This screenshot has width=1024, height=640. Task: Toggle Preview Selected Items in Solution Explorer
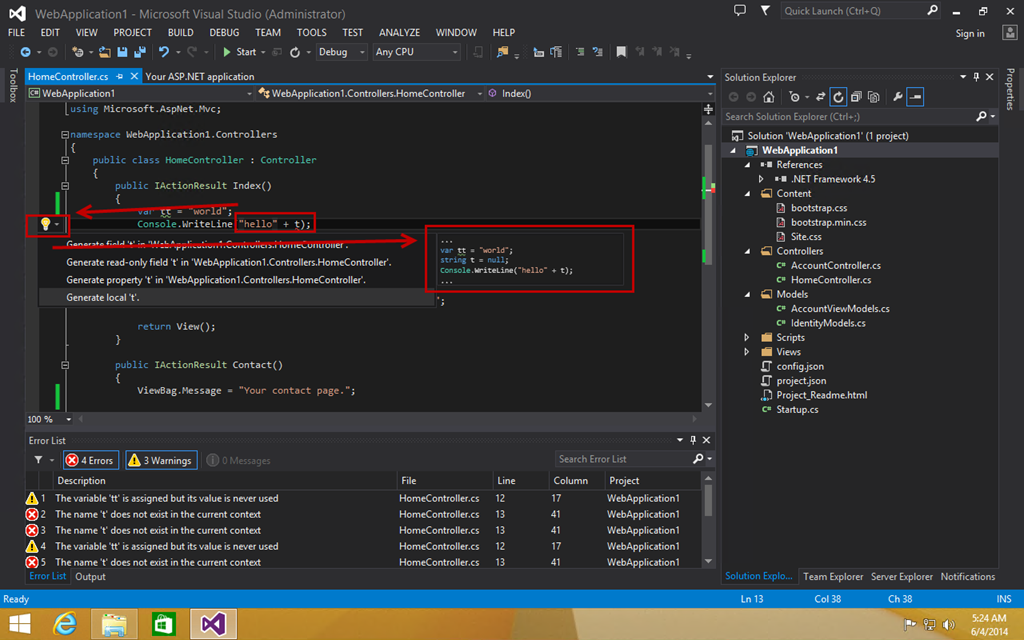point(916,97)
